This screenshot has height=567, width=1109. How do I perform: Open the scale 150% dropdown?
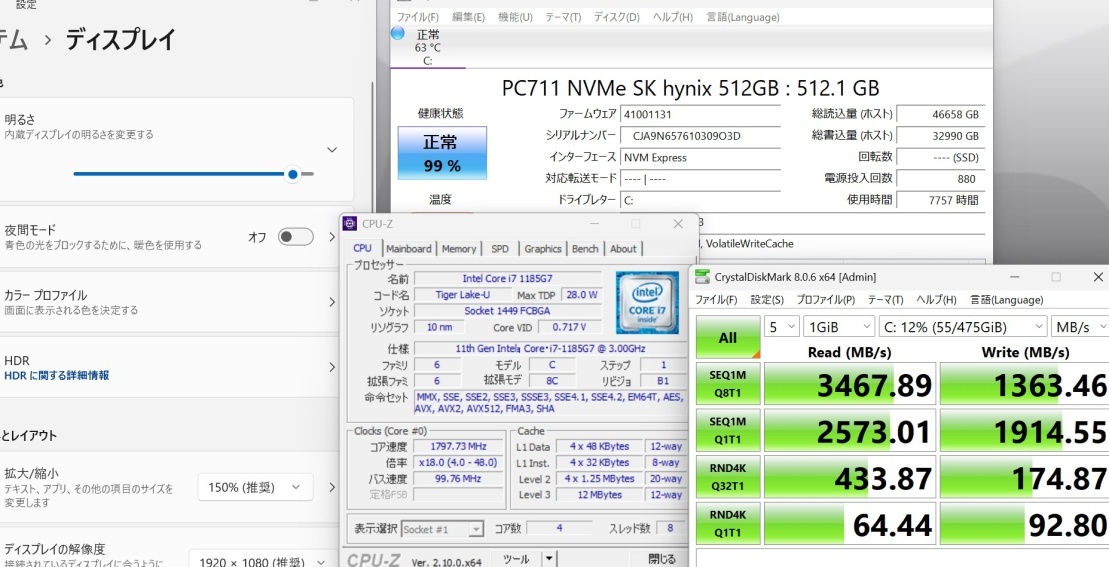click(x=255, y=487)
